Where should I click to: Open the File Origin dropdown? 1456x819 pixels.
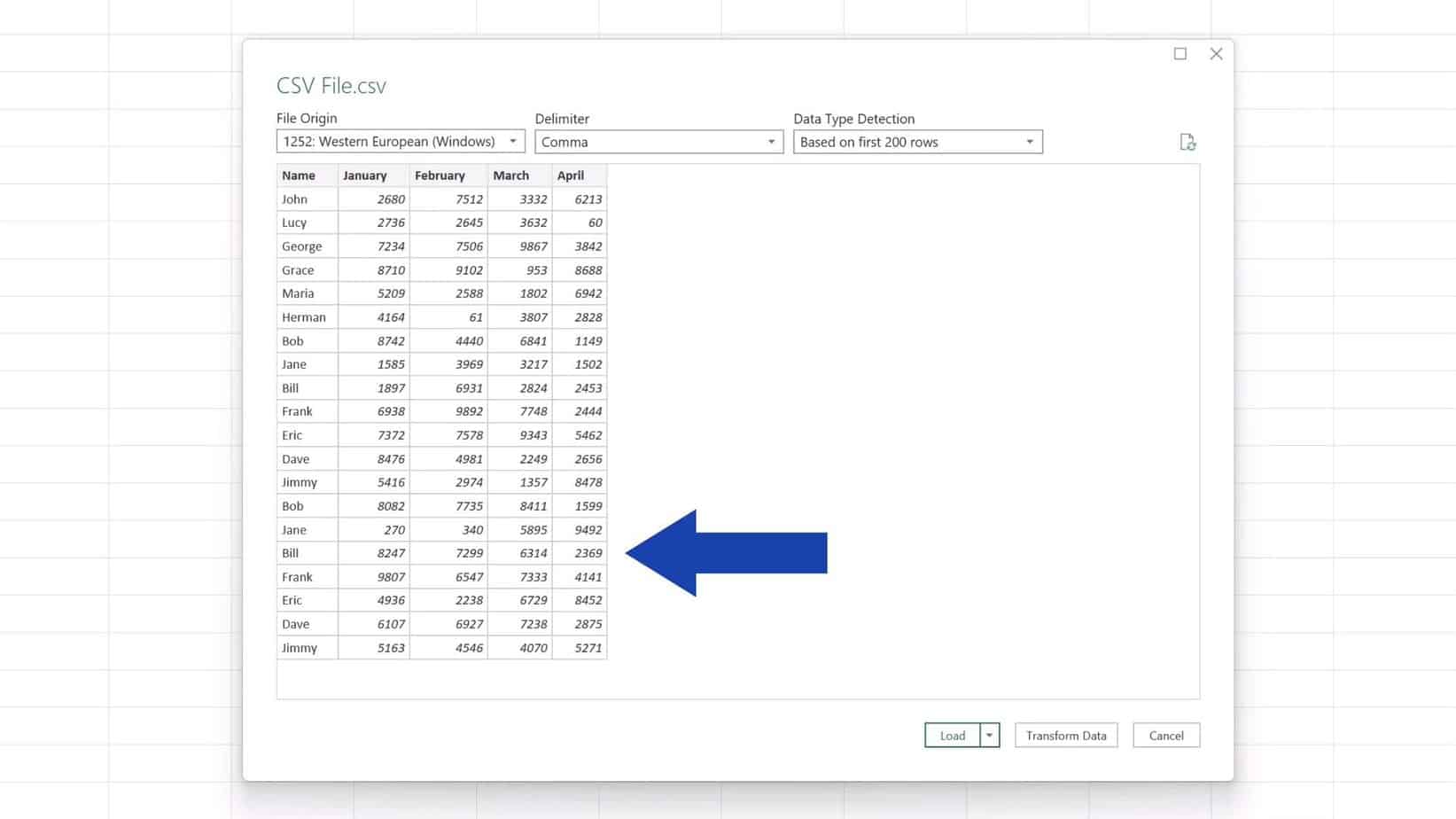515,141
